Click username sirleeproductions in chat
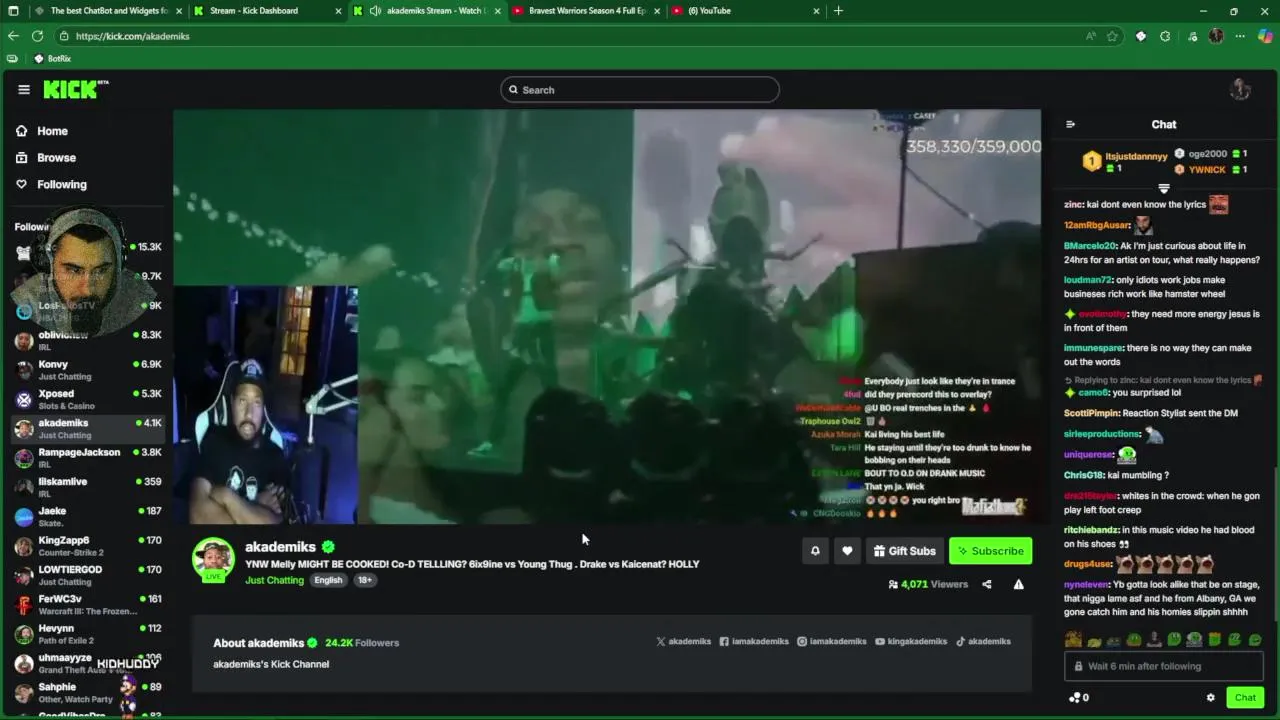This screenshot has height=720, width=1280. 1102,434
